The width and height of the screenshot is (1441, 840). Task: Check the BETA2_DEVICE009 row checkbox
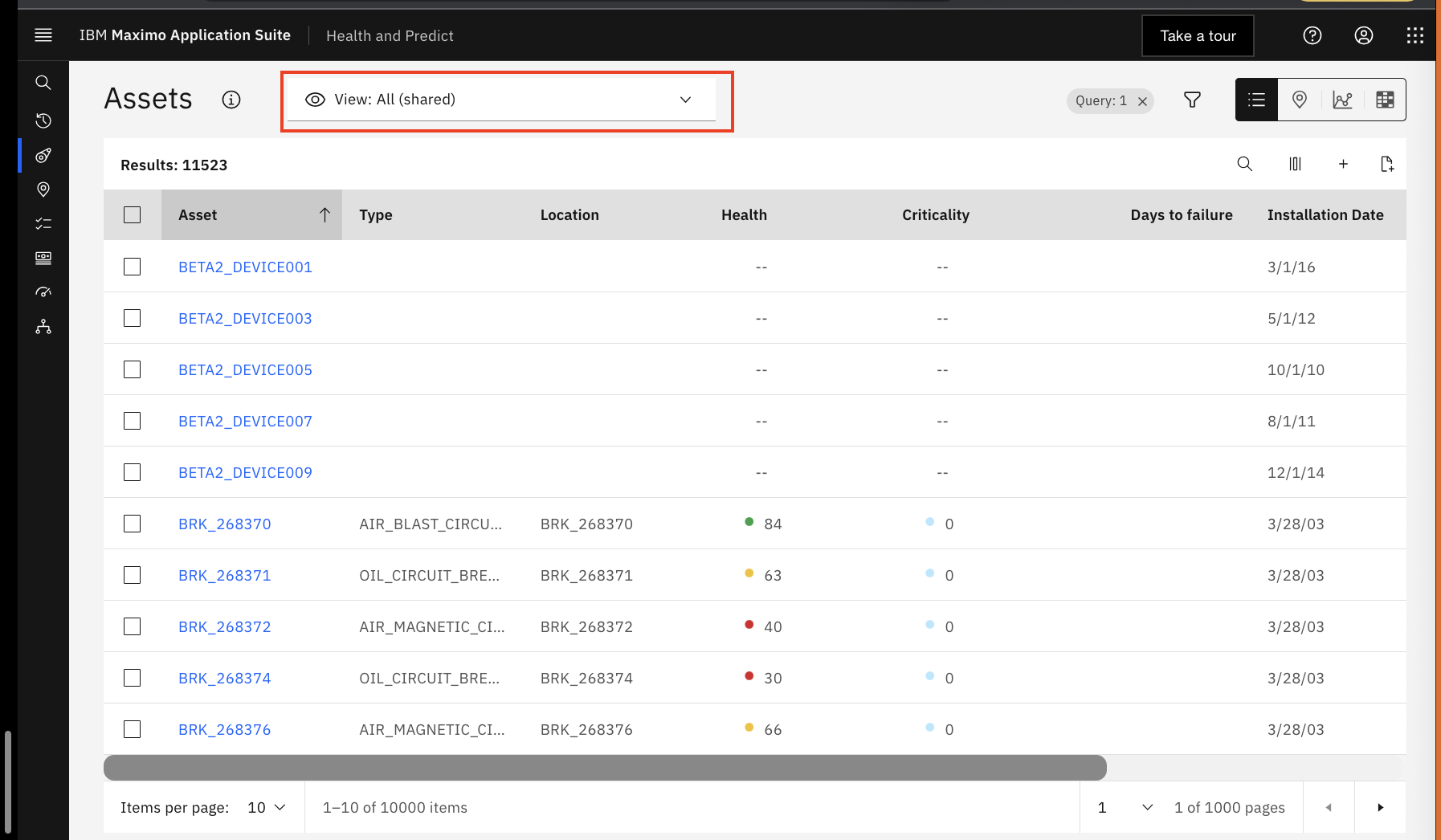coord(133,472)
